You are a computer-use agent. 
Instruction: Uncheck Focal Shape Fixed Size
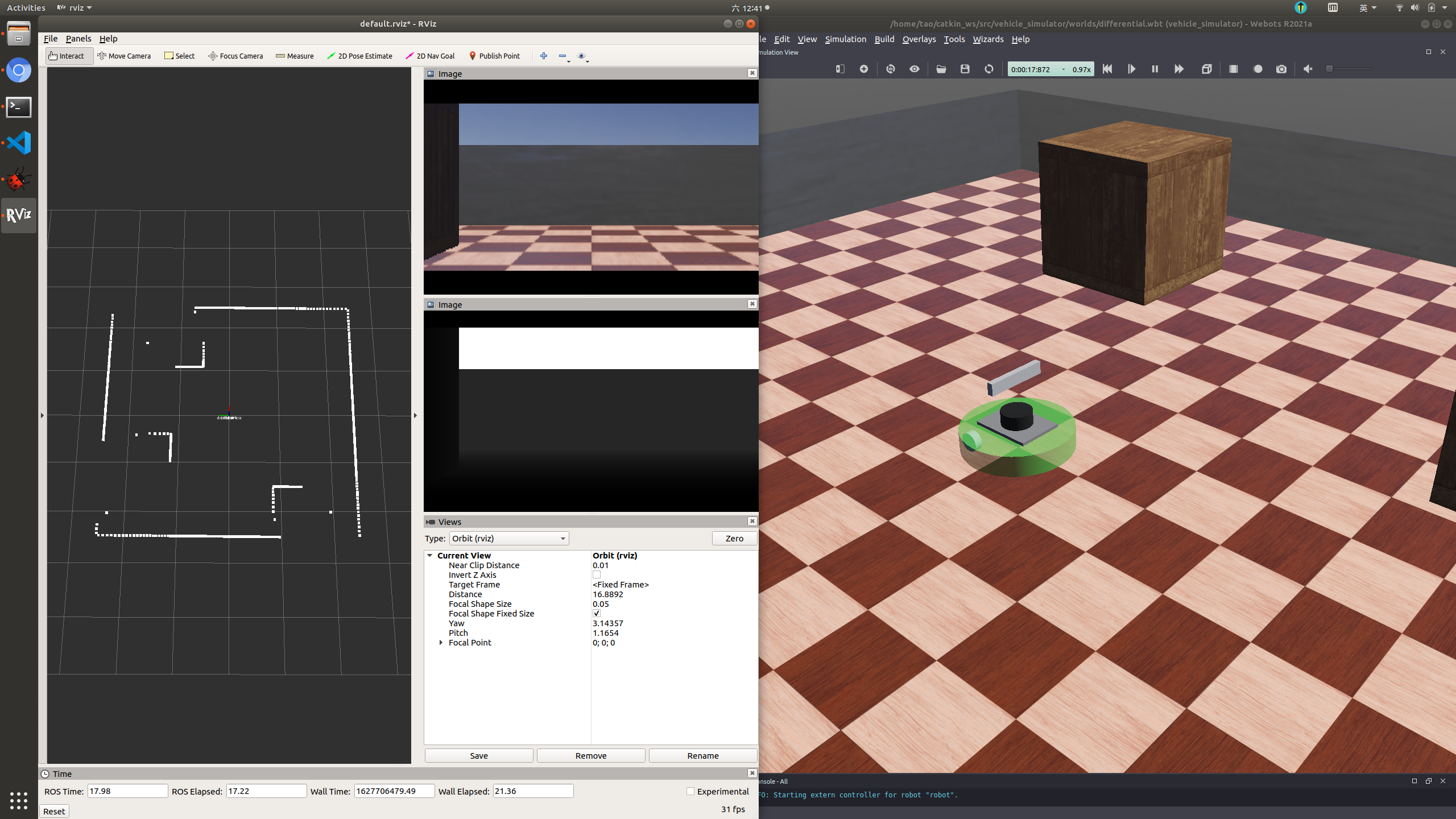point(597,614)
